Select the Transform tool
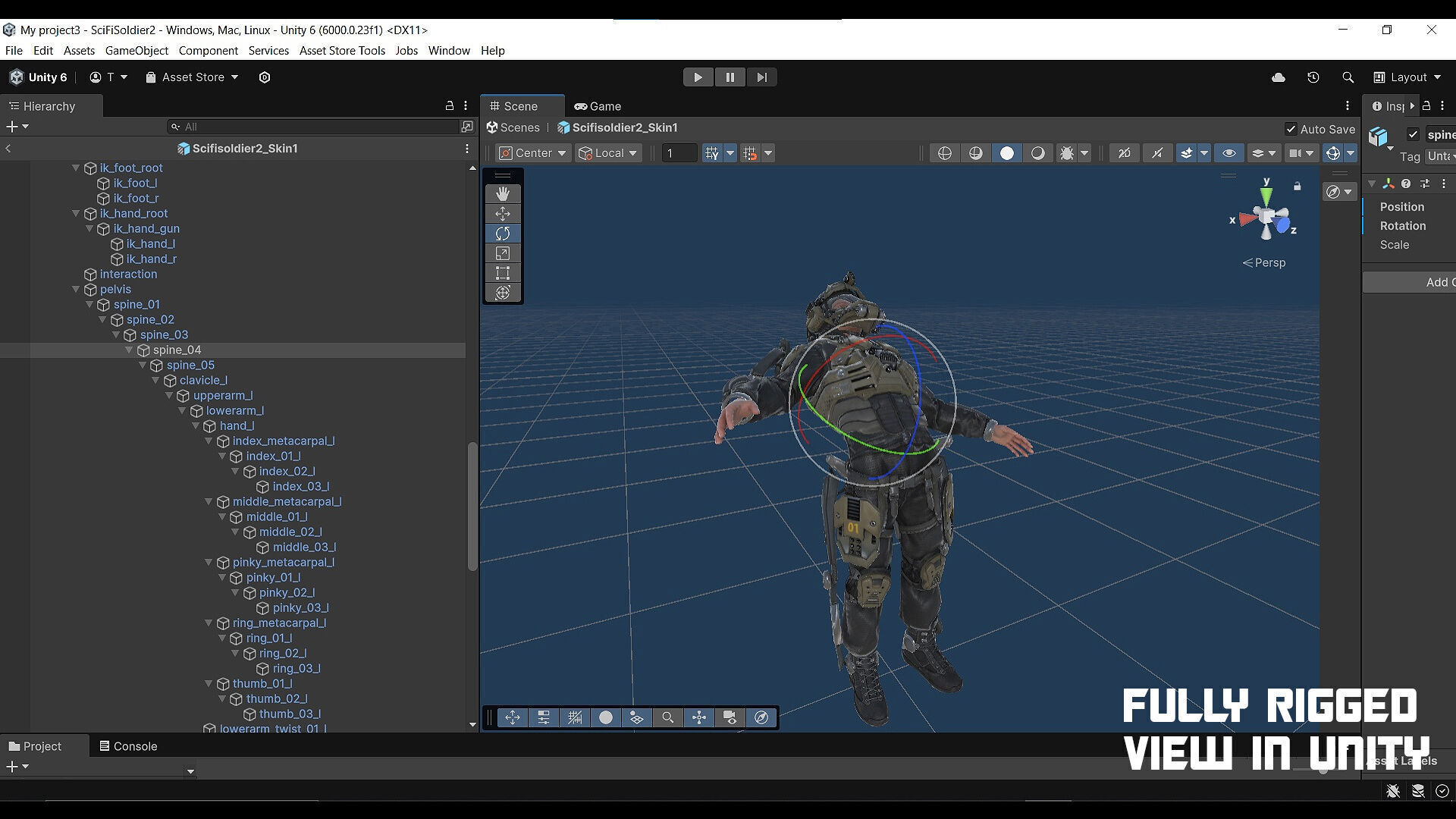 (503, 293)
